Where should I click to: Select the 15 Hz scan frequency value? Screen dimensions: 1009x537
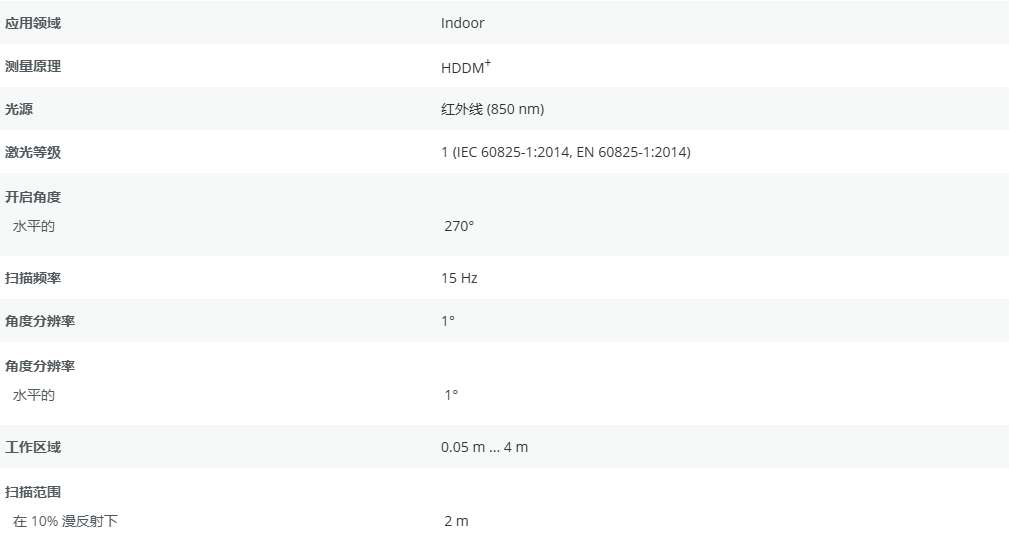[x=459, y=278]
